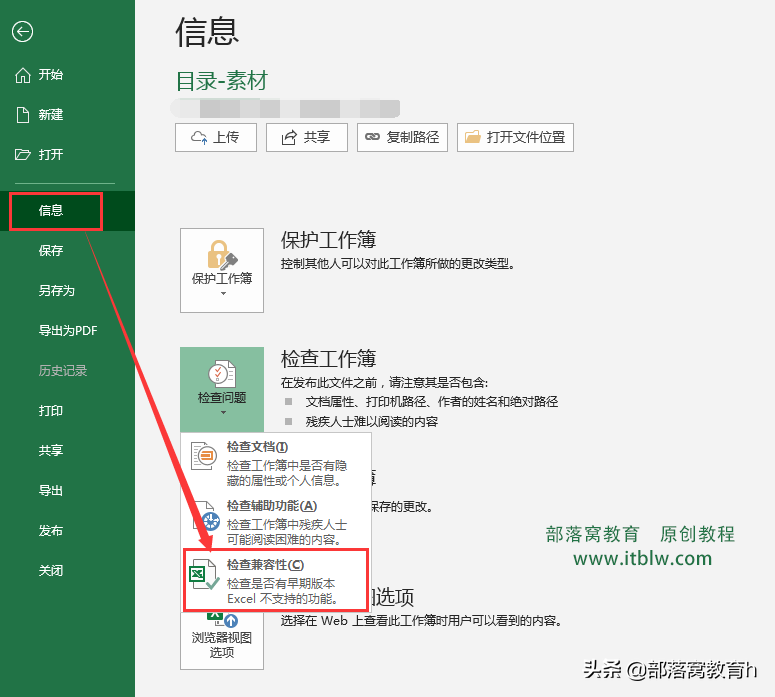775x697 pixels.
Task: Click the 打开文件位置 button
Action: 516,137
